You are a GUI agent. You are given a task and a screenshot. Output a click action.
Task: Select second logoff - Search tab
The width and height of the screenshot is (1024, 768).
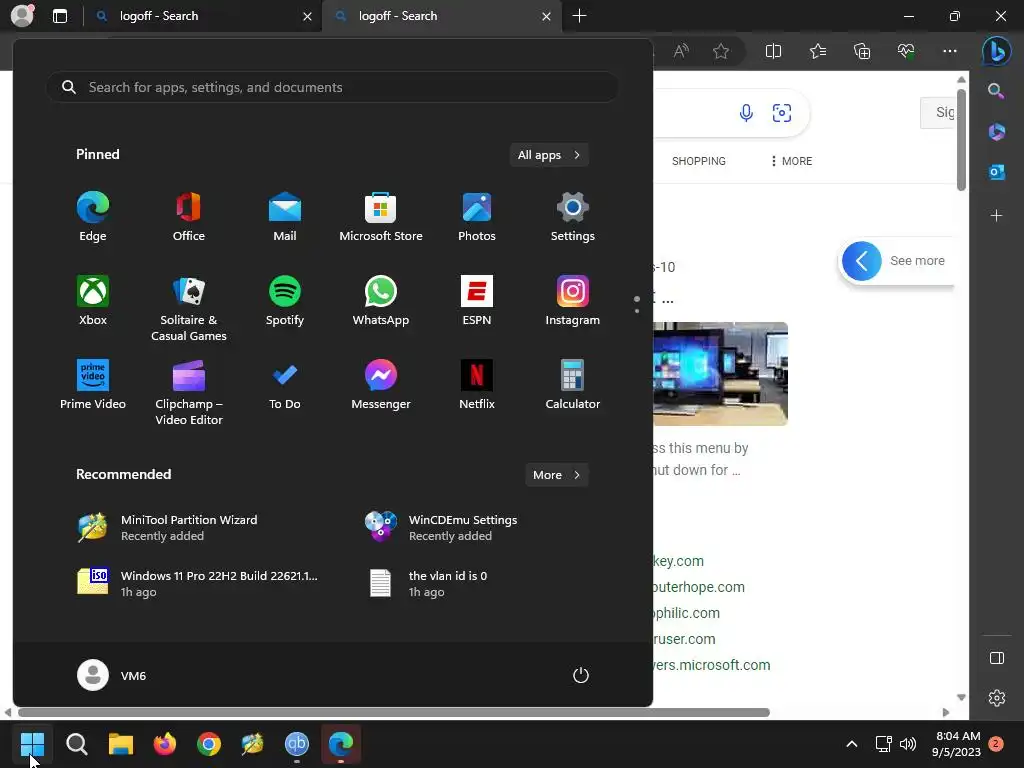tap(441, 16)
